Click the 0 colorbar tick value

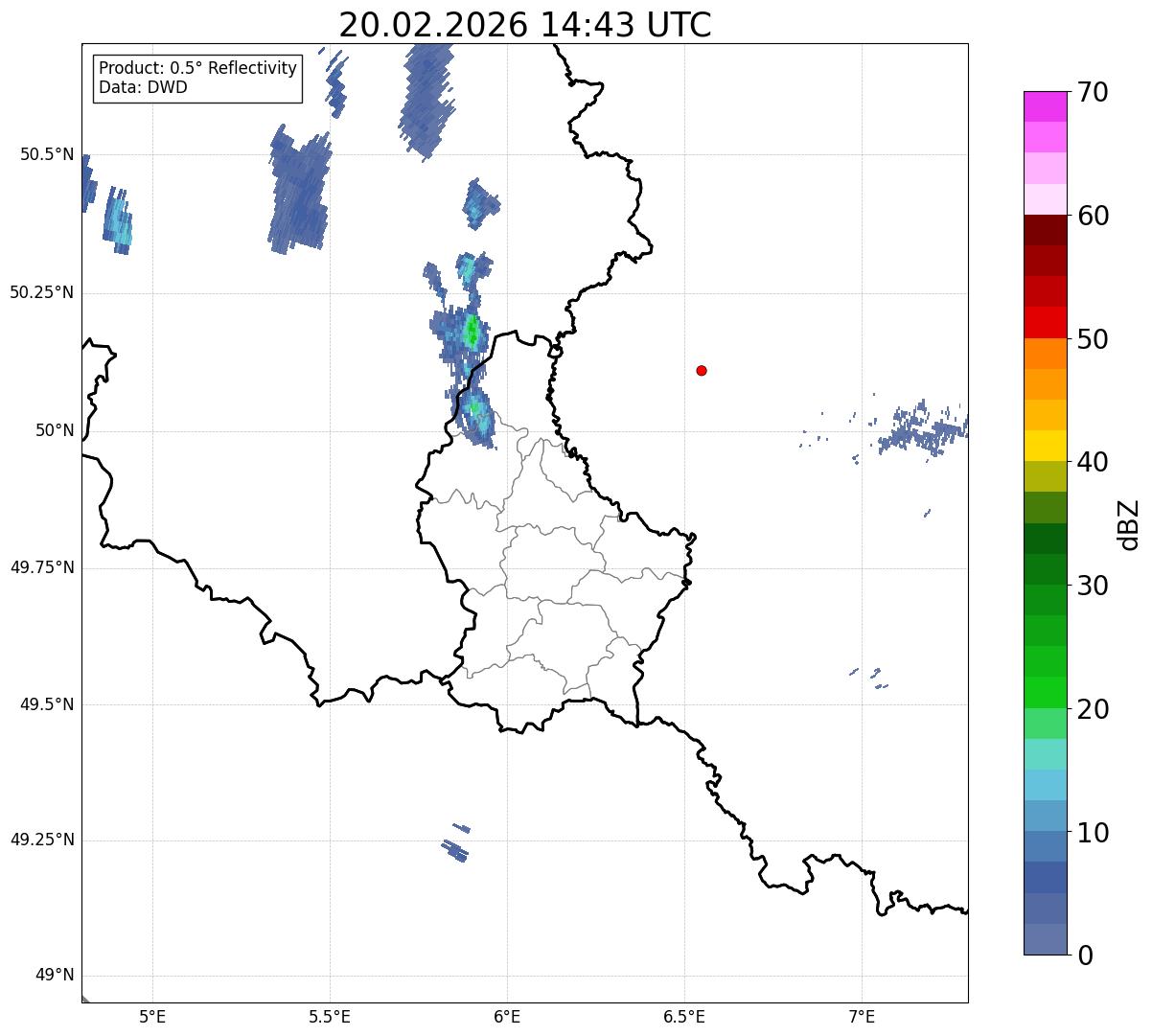point(1084,955)
